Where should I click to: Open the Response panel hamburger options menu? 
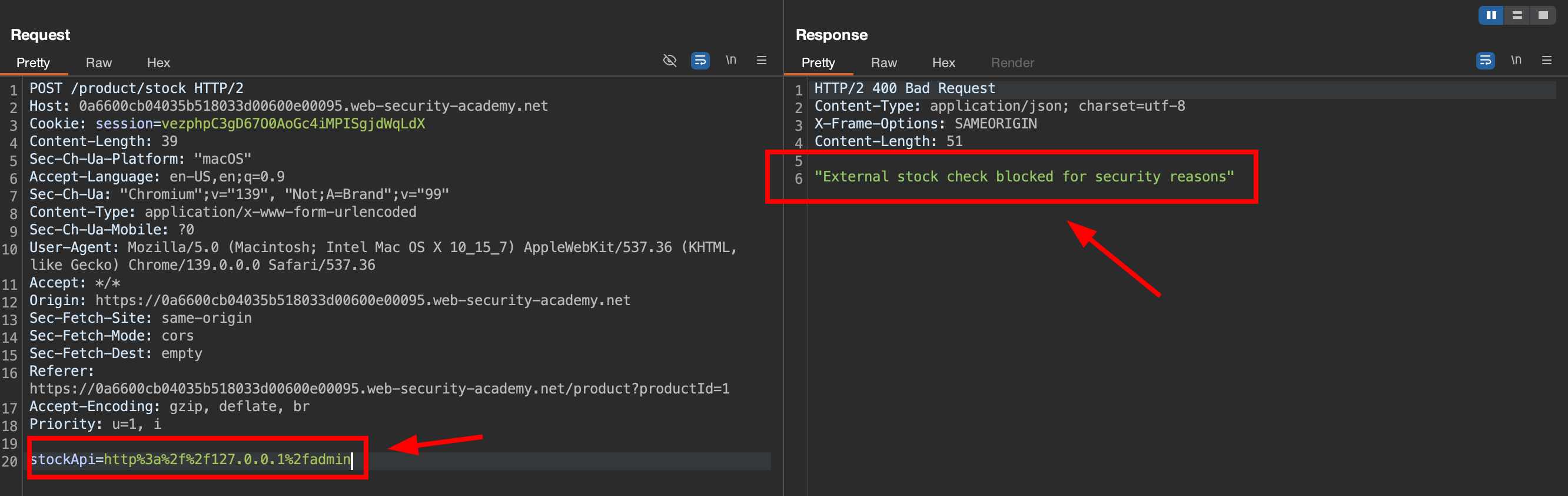pos(1546,60)
